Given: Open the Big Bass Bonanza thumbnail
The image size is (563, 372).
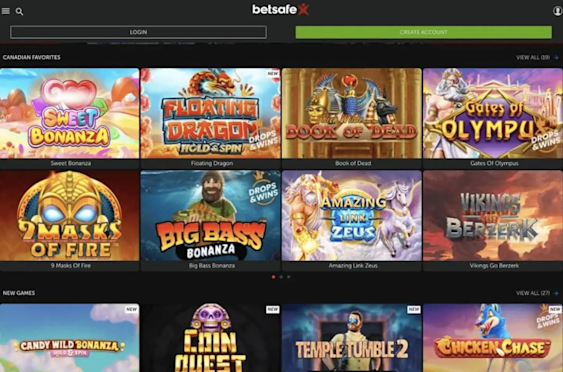Looking at the screenshot, I should tap(210, 215).
